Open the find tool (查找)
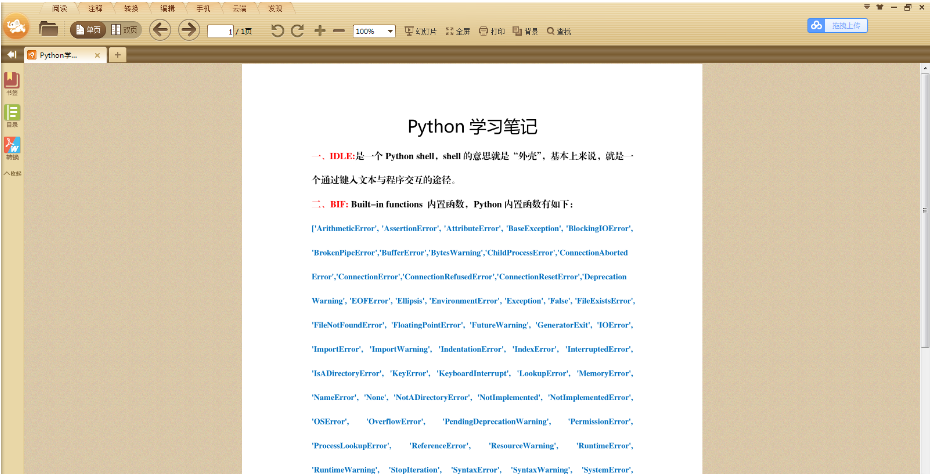The width and height of the screenshot is (931, 474). 559,31
